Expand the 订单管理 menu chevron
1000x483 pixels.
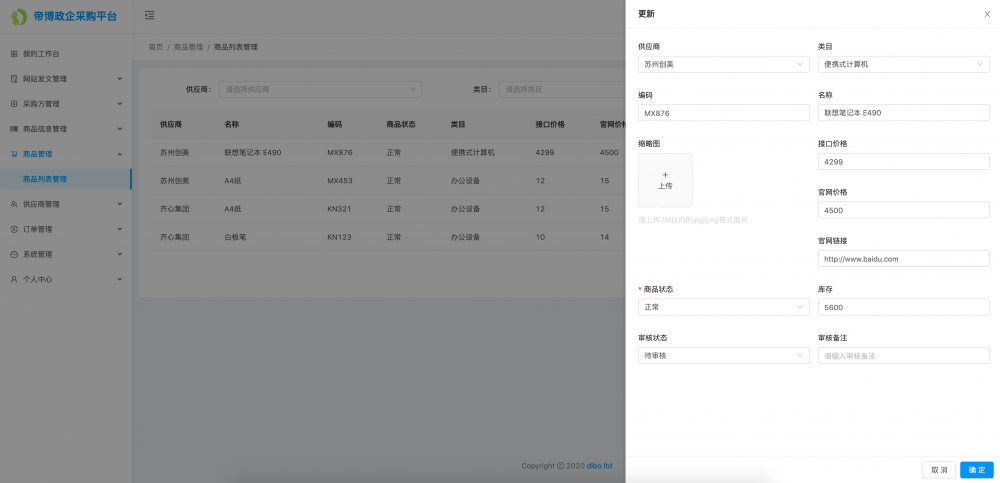pyautogui.click(x=120, y=229)
